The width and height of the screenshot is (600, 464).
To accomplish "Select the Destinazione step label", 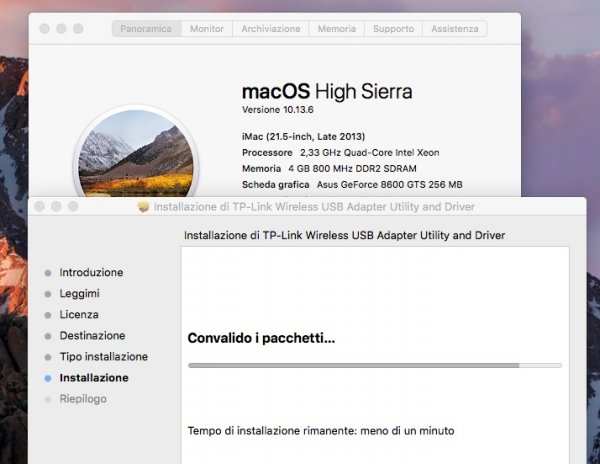I will 92,335.
